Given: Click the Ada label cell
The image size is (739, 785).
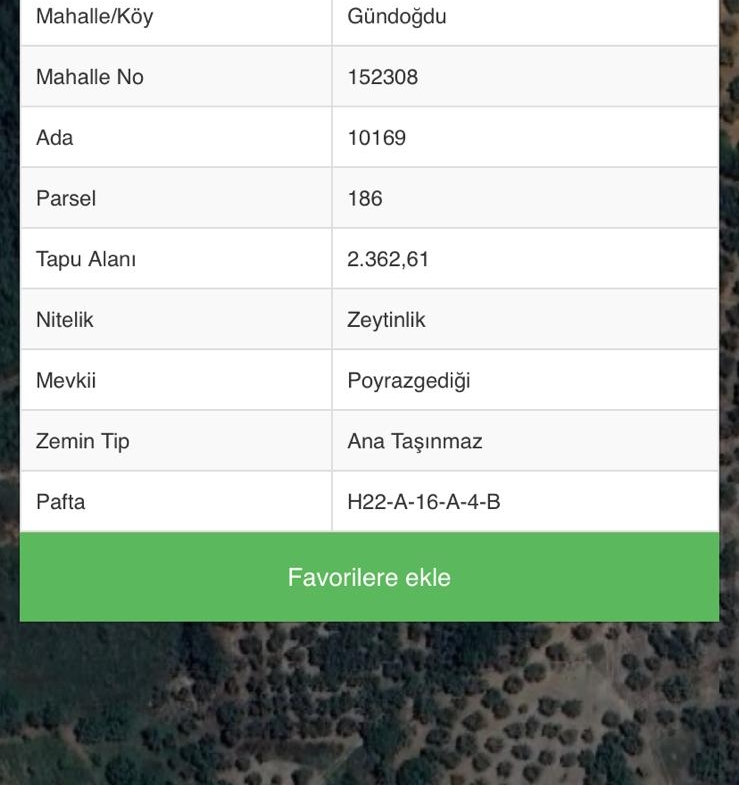Looking at the screenshot, I should pyautogui.click(x=55, y=138).
